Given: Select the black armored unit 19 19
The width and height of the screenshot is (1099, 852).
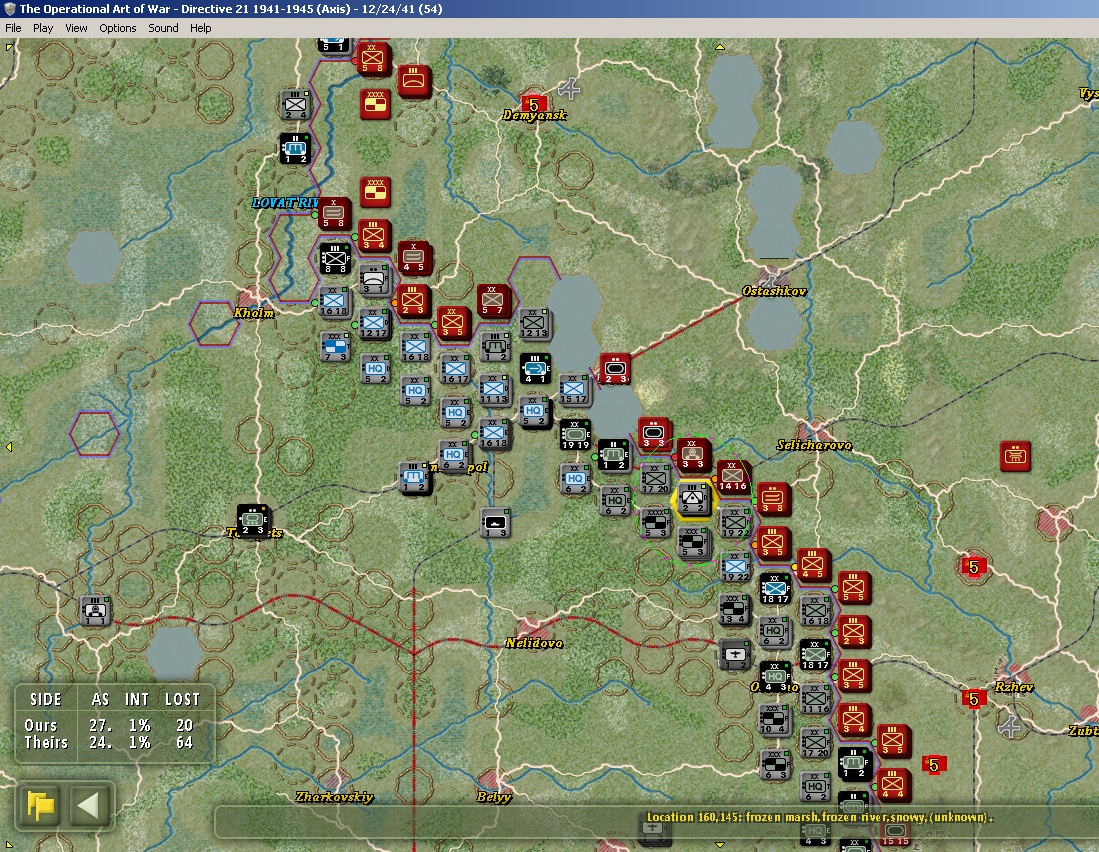Looking at the screenshot, I should point(575,435).
